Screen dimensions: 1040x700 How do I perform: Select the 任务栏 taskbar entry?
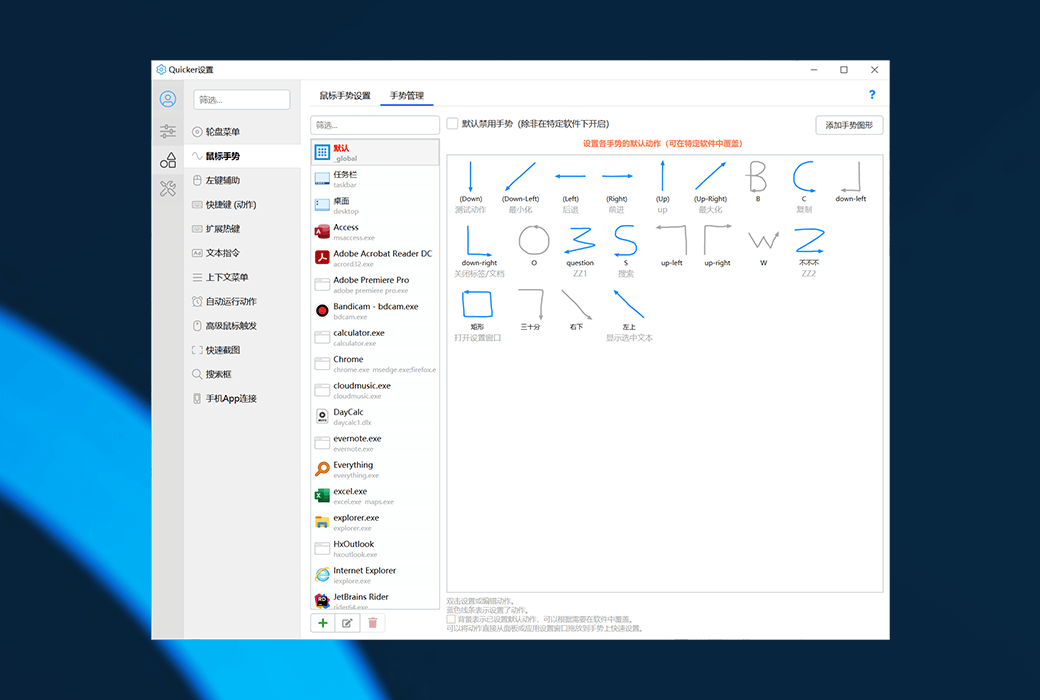point(375,179)
